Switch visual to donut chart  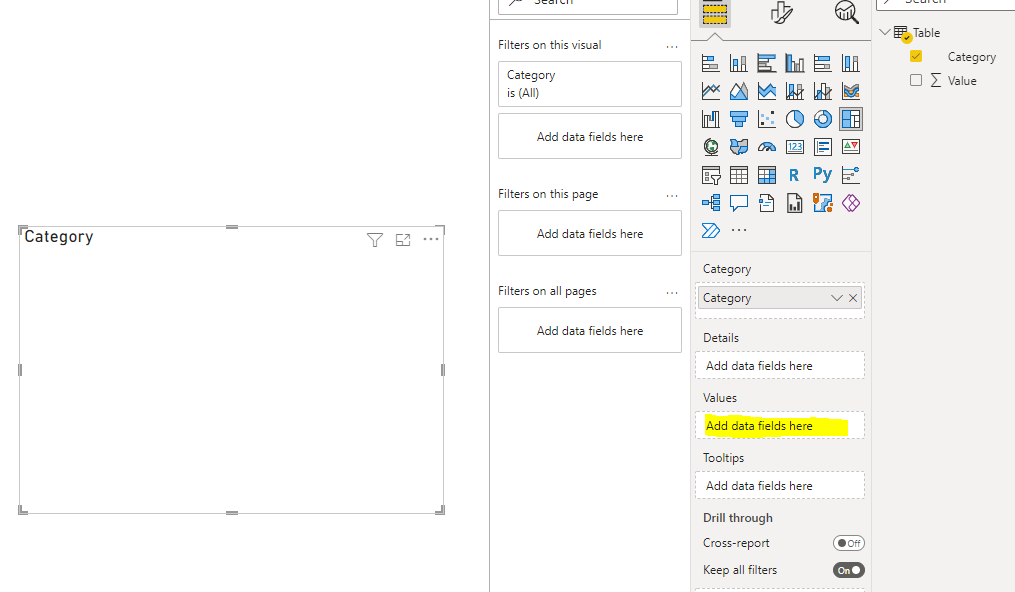click(x=823, y=119)
